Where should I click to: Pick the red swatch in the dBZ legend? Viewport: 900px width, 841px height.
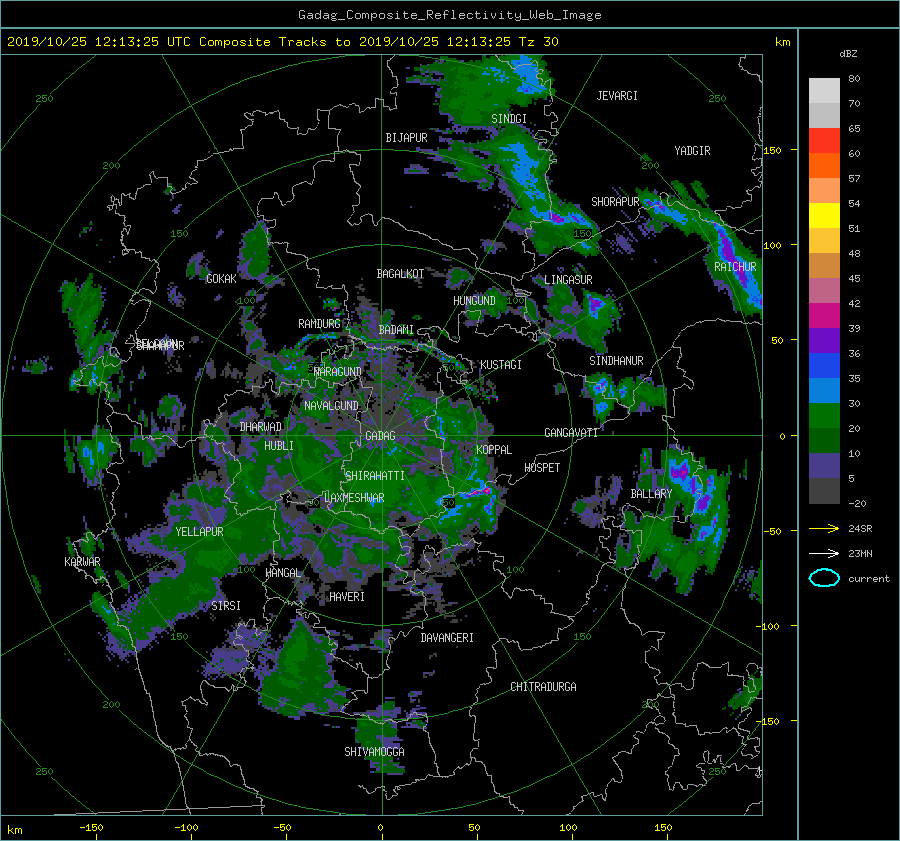coord(824,140)
